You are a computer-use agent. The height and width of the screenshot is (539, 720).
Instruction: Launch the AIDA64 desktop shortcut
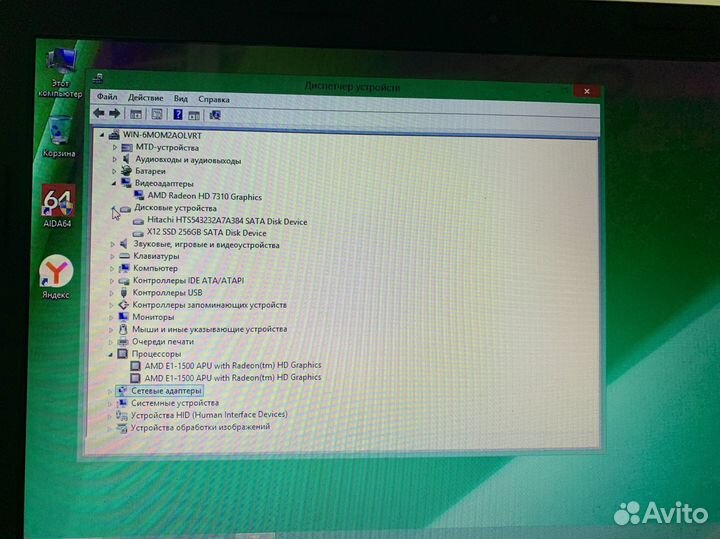point(58,206)
